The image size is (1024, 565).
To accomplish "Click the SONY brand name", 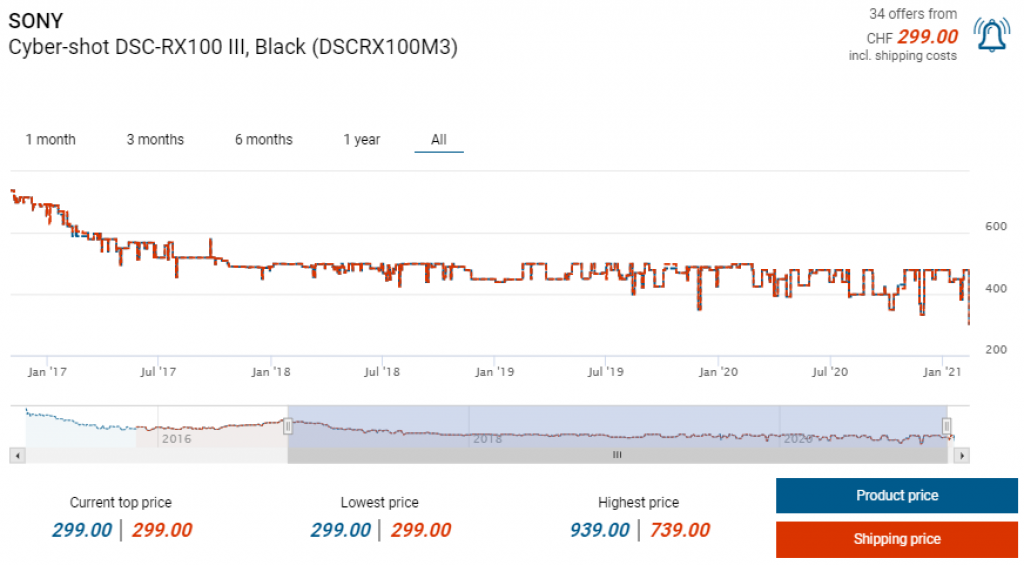I will click(x=35, y=21).
